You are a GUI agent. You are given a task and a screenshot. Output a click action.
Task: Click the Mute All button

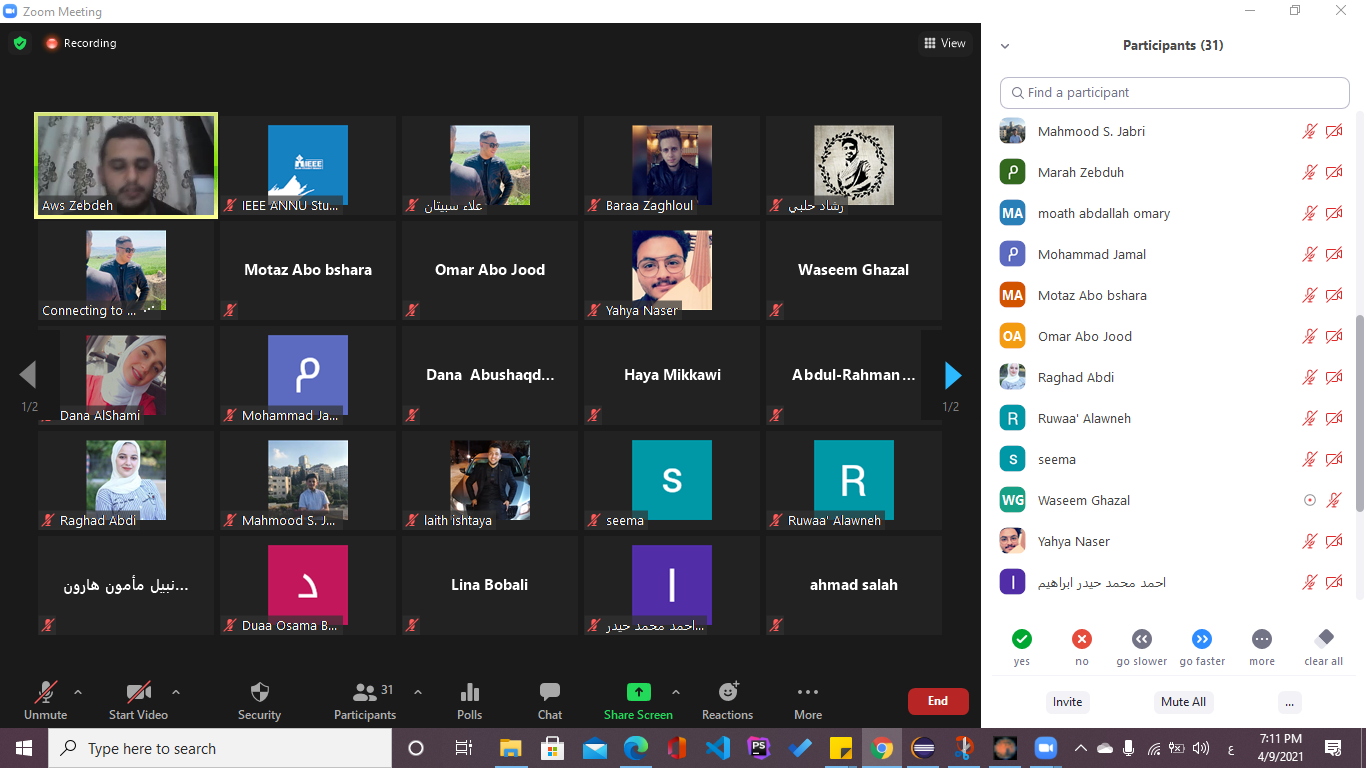(1183, 702)
